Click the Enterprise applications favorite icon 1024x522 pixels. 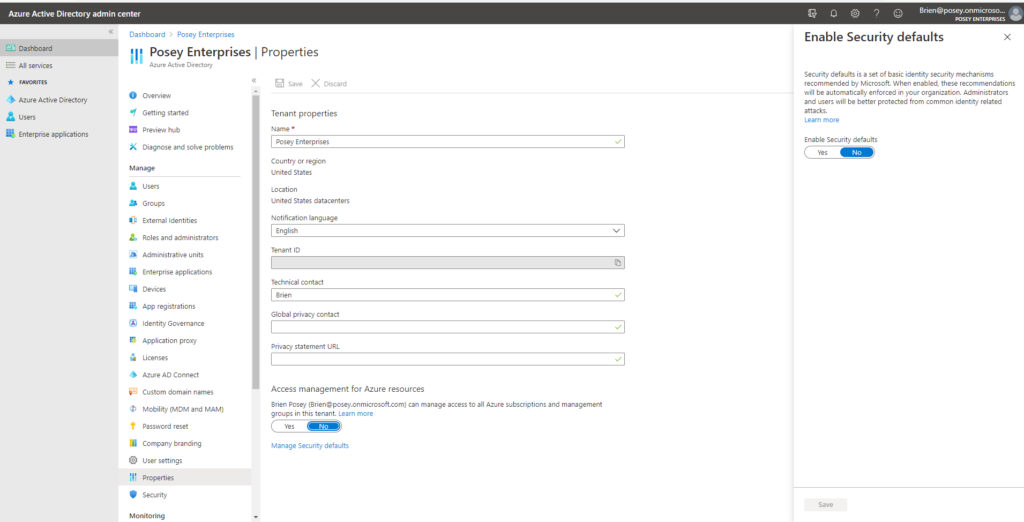click(10, 134)
